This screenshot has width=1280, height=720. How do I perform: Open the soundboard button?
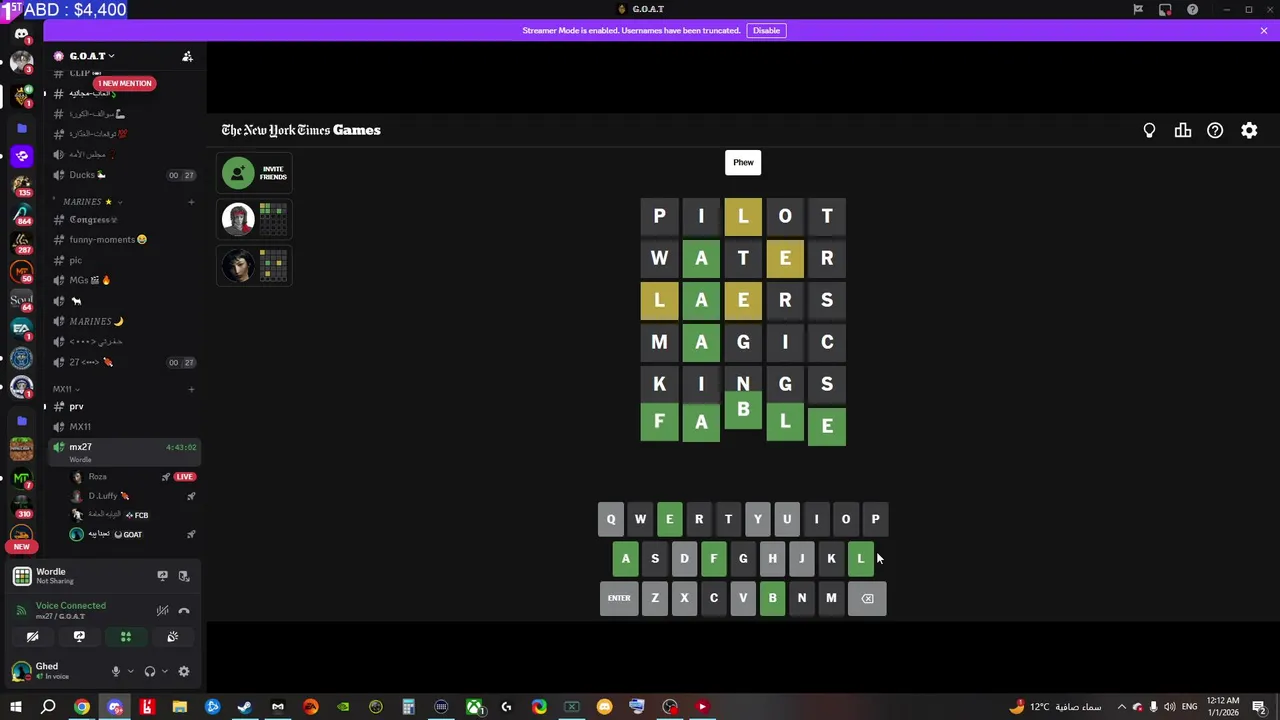pyautogui.click(x=173, y=636)
